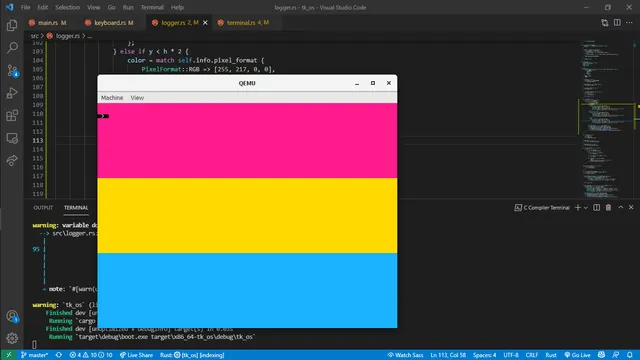Switch to keyboard.rs tab

109,23
